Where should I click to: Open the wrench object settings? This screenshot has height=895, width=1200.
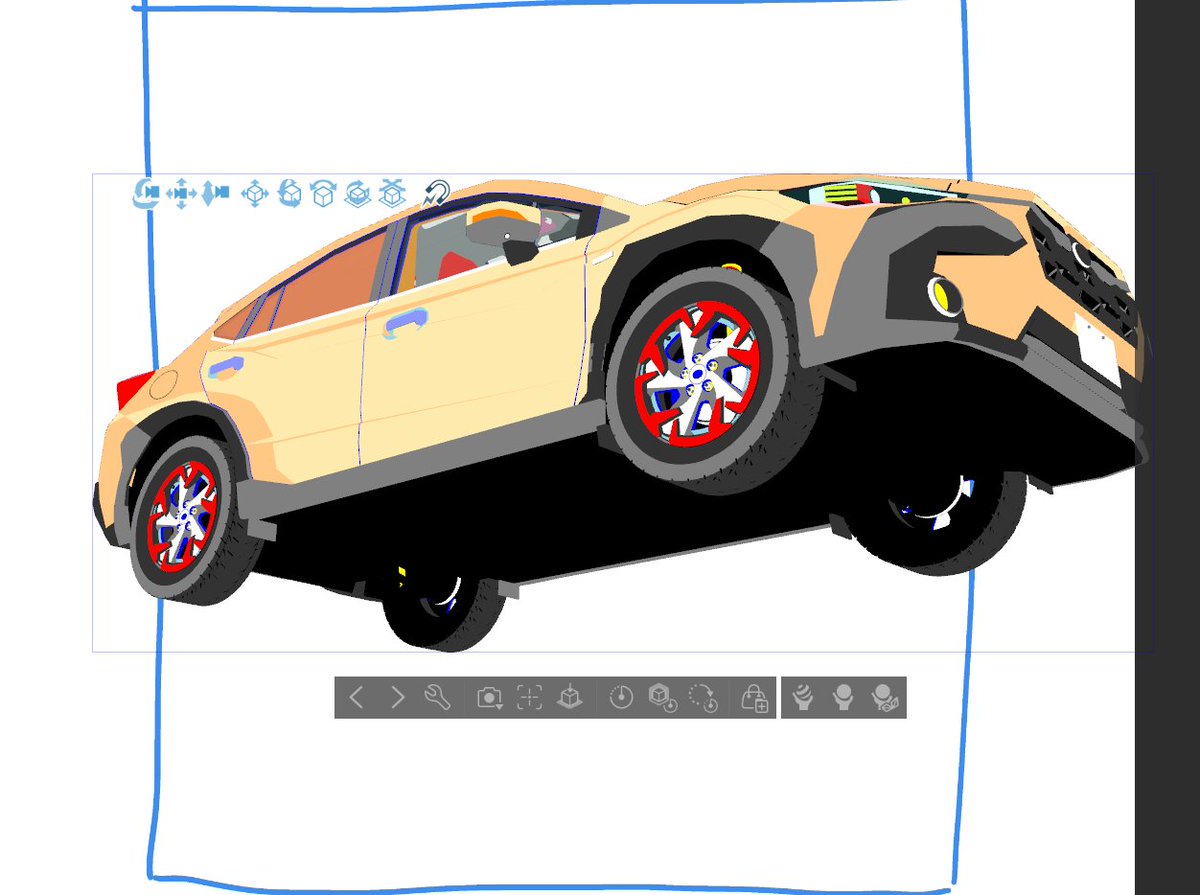click(438, 698)
